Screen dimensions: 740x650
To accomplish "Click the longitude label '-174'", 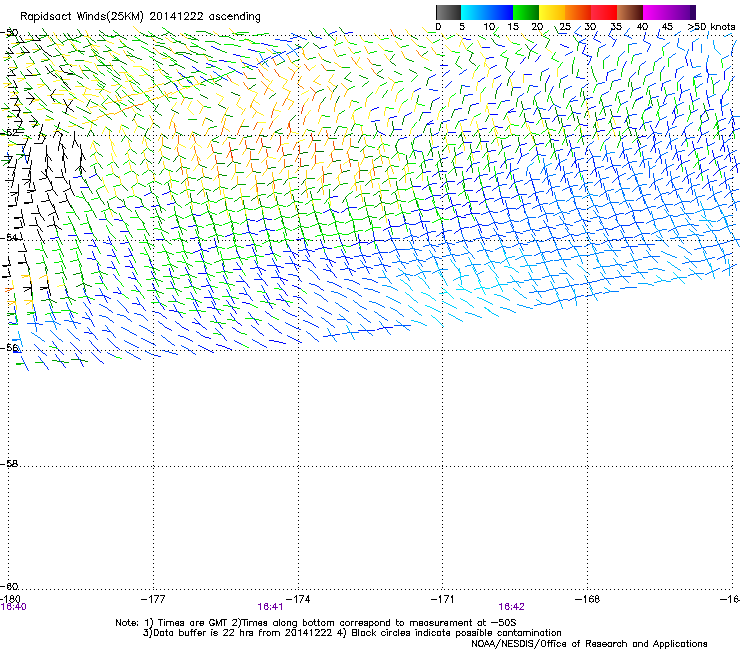I will (298, 599).
